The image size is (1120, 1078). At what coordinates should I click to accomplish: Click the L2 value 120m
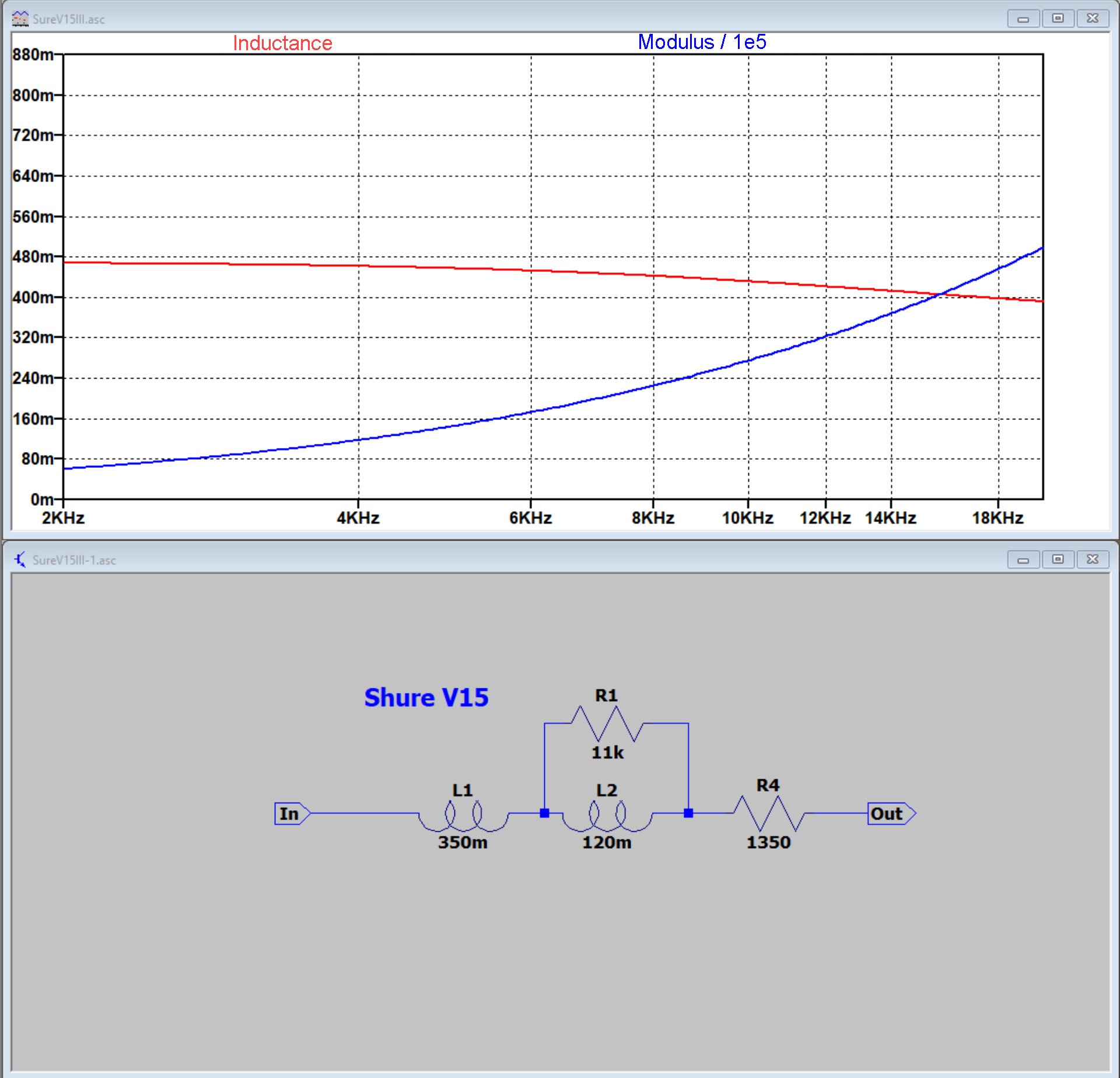pyautogui.click(x=607, y=842)
